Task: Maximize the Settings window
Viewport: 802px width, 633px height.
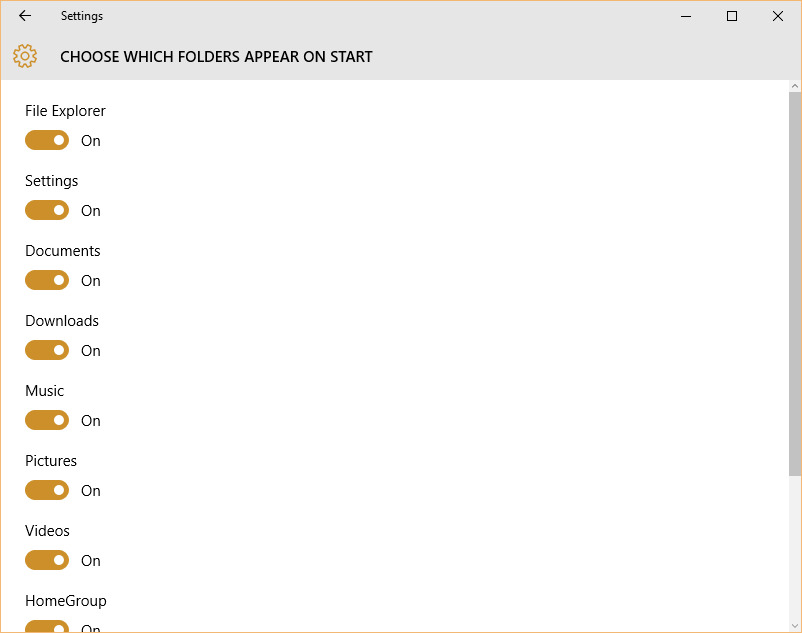Action: pos(732,16)
